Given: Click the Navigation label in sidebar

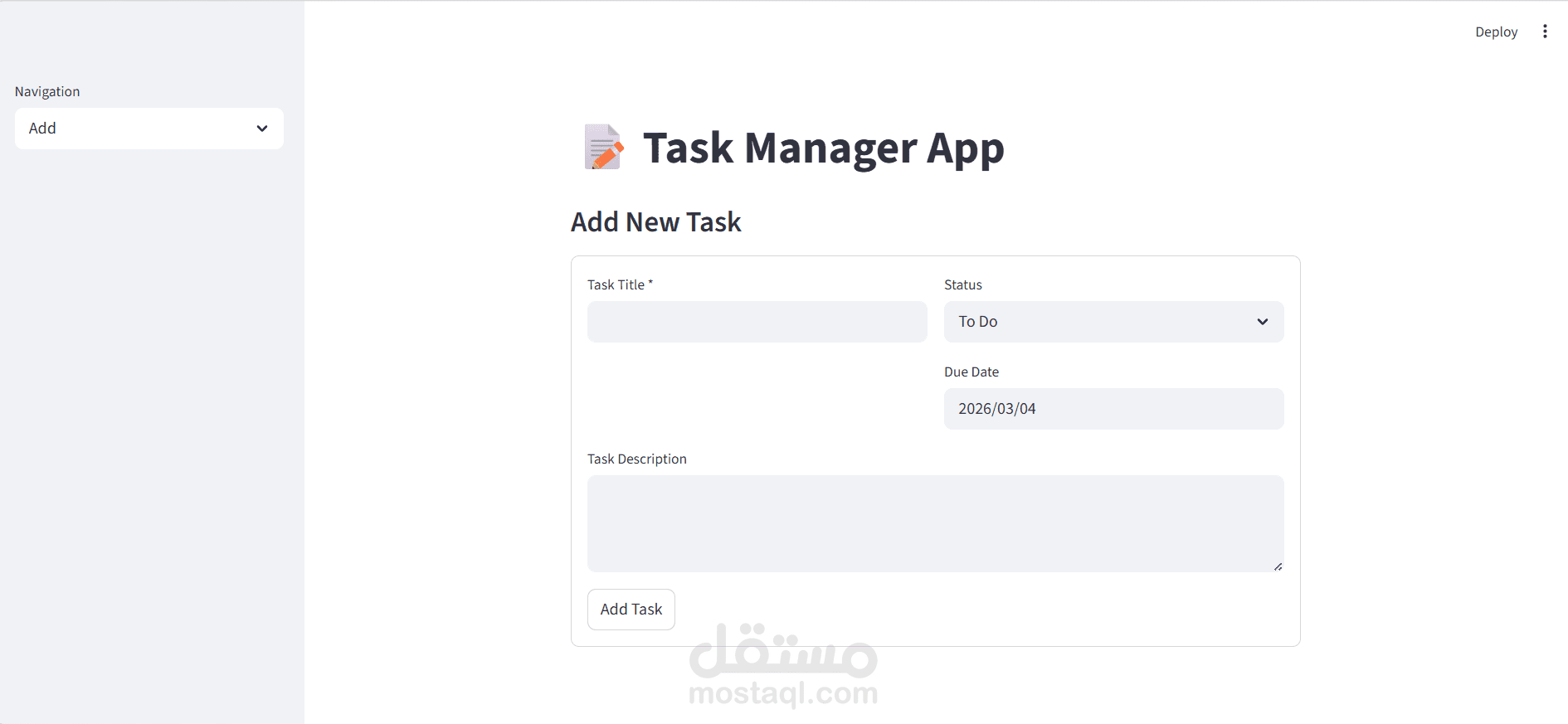Looking at the screenshot, I should pos(47,91).
